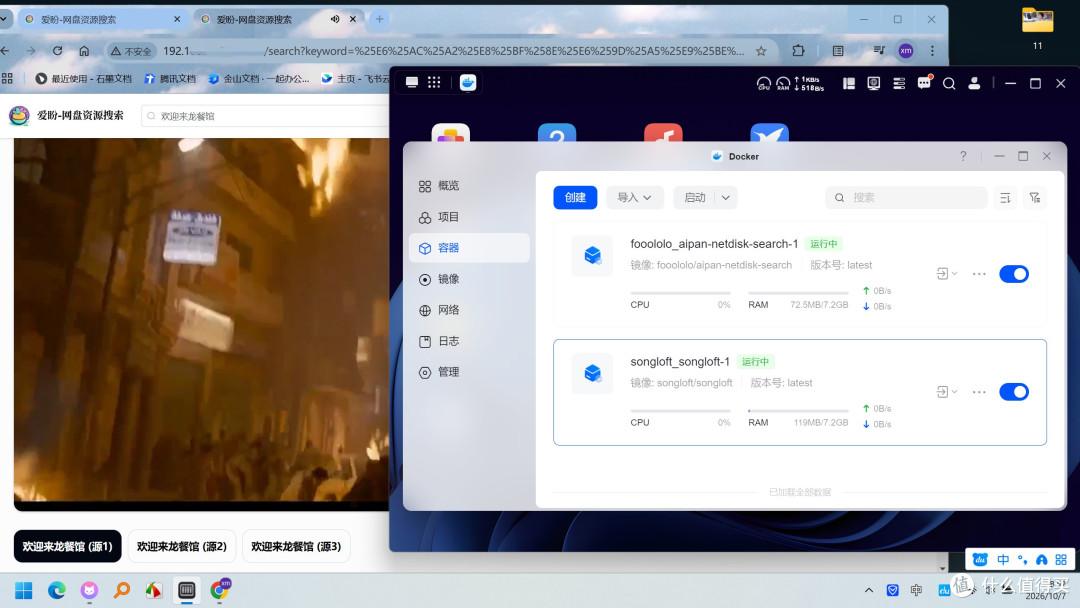This screenshot has height=608, width=1080.
Task: Switch to first Chrome tab 爱盼-网盘资源搜索
Action: click(x=103, y=19)
